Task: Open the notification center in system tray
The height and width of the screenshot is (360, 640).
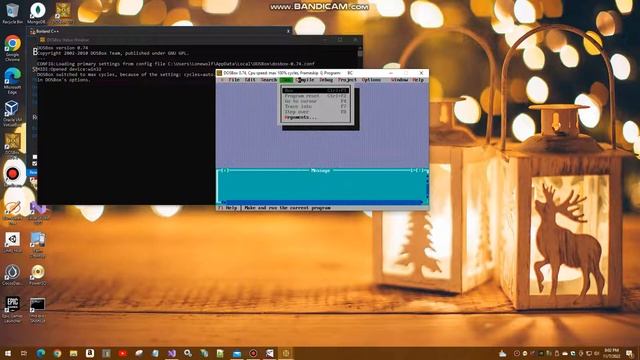Action: pos(630,353)
